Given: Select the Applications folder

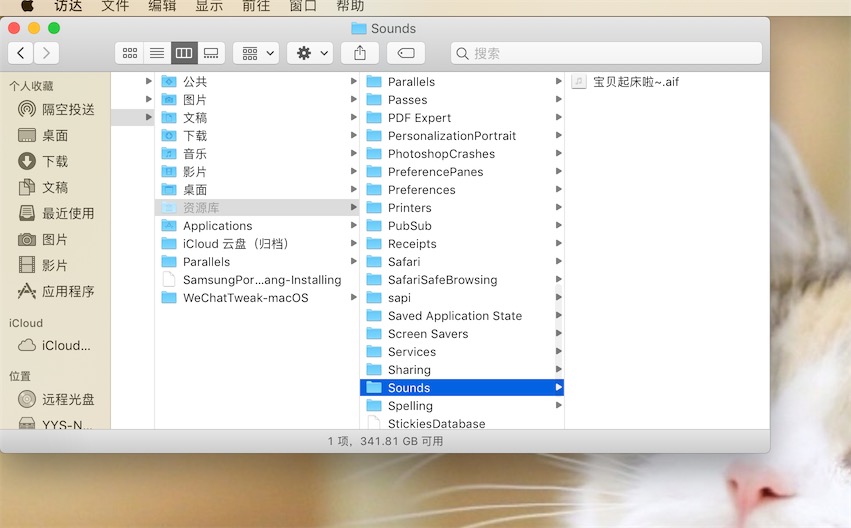Looking at the screenshot, I should click(257, 225).
